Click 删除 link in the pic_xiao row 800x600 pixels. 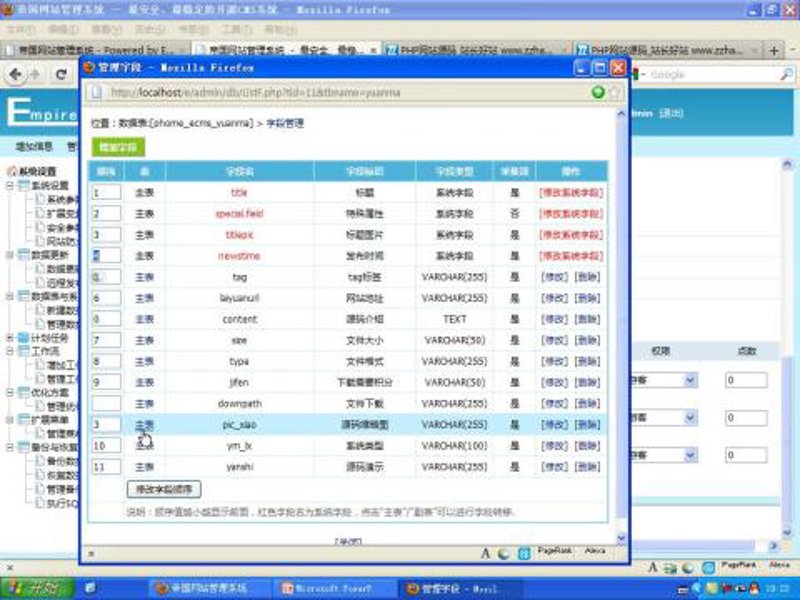pos(587,424)
